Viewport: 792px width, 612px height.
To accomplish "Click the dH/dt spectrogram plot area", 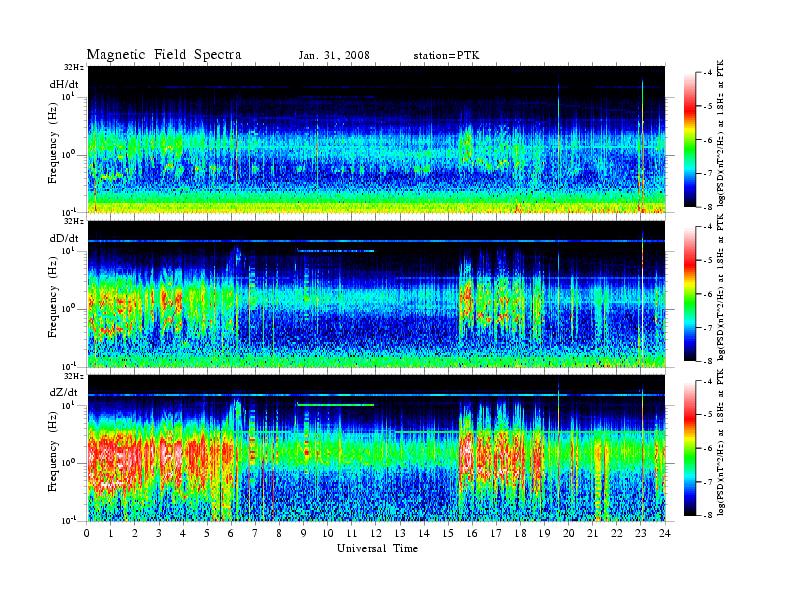I will click(x=377, y=139).
